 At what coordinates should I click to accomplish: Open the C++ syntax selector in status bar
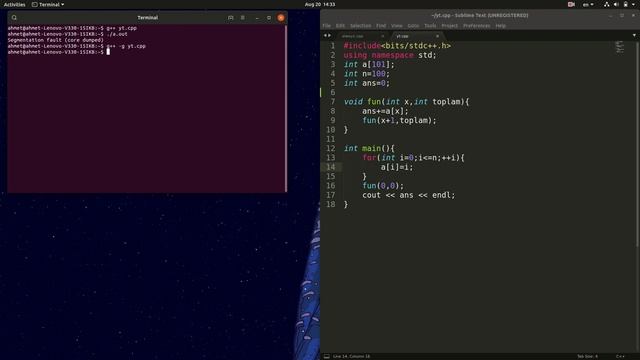[x=620, y=356]
